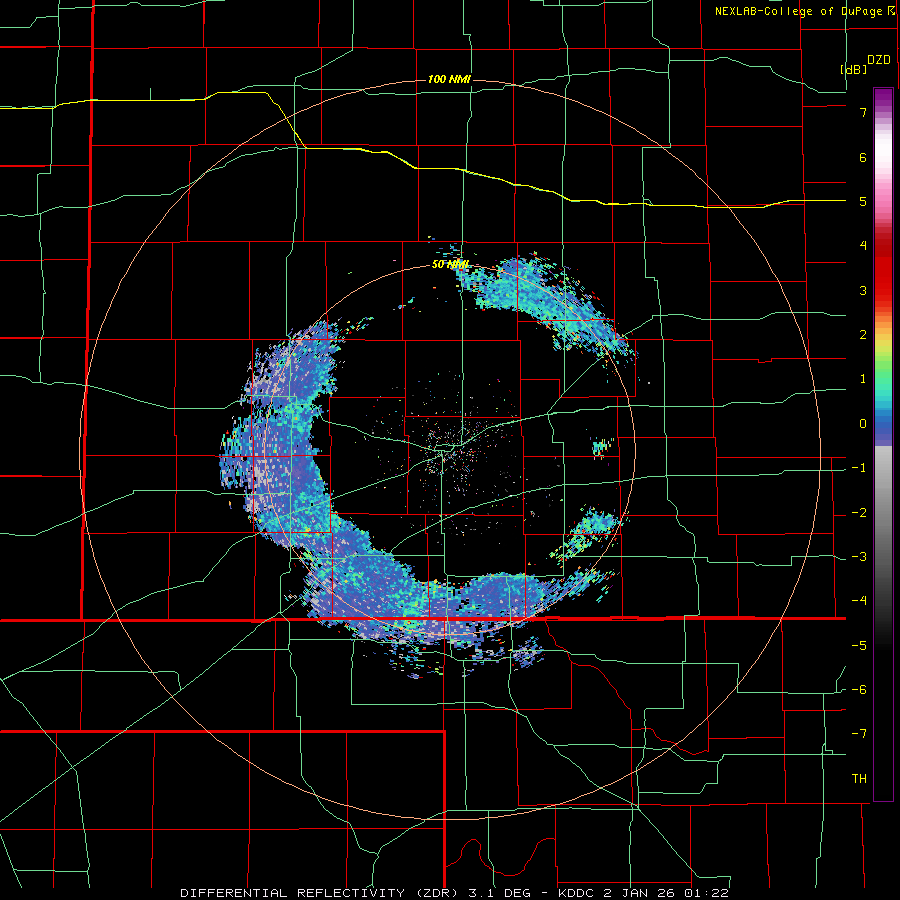Click the TH threshold label on legend
Image resolution: width=900 pixels, height=900 pixels.
point(859,778)
